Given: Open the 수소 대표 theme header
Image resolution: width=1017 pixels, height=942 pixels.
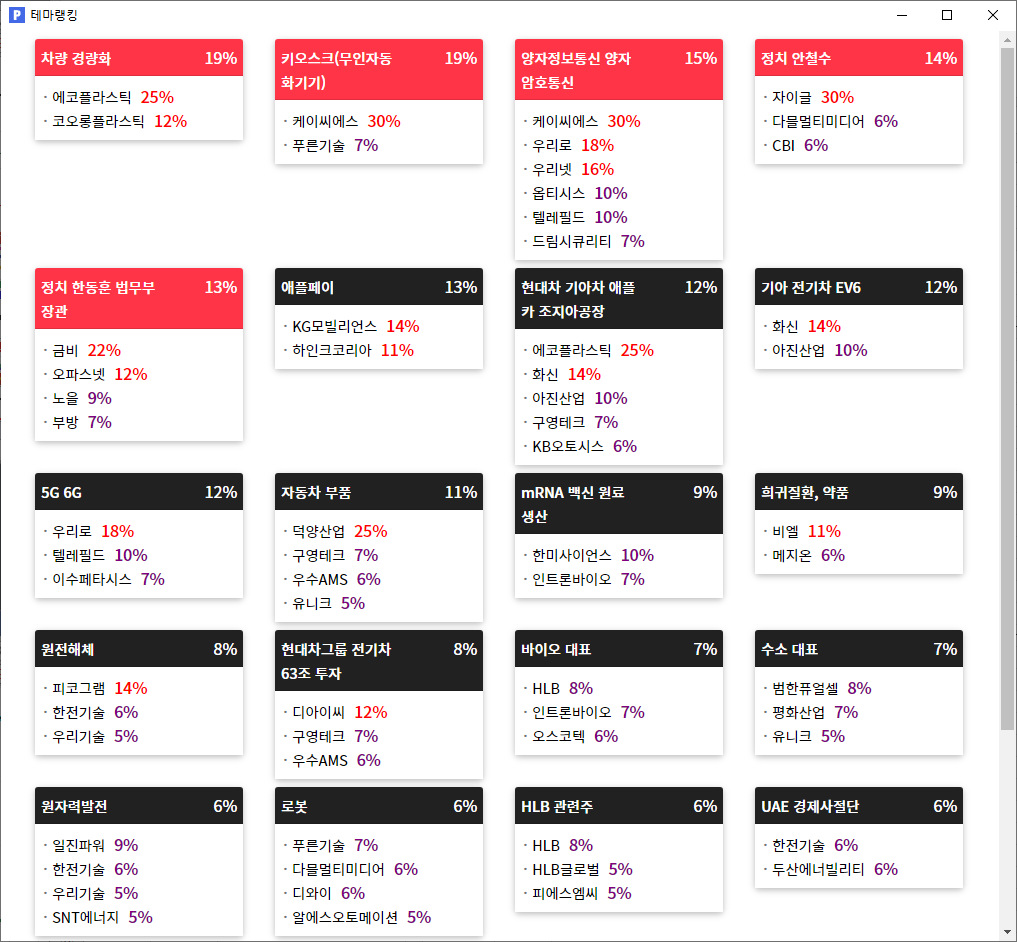Looking at the screenshot, I should pos(858,649).
